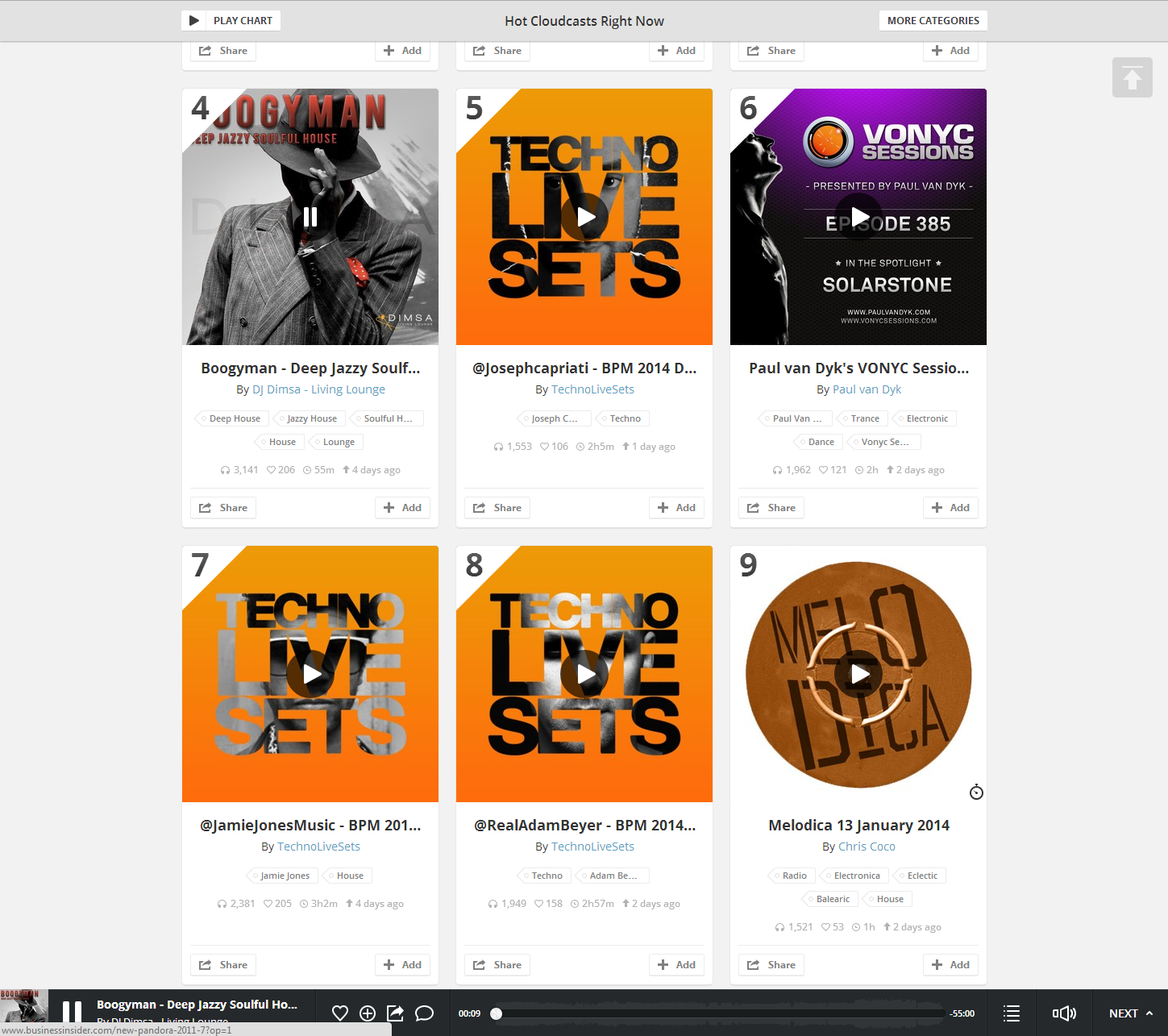Screen dimensions: 1168x1036
Task: Expand the NEXT up-next panel
Action: pos(1131,1013)
